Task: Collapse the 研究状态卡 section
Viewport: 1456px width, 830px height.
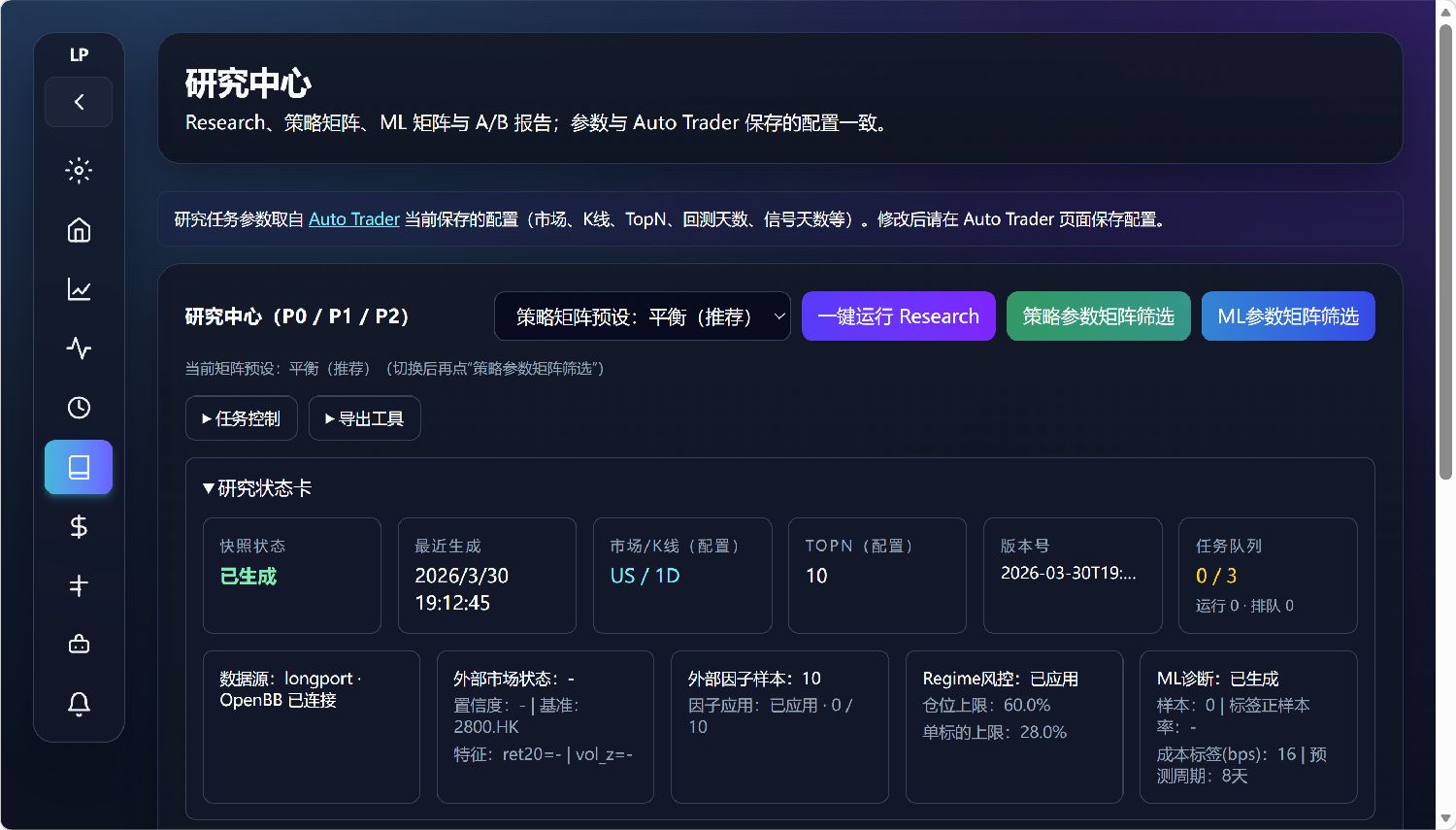Action: pyautogui.click(x=257, y=488)
